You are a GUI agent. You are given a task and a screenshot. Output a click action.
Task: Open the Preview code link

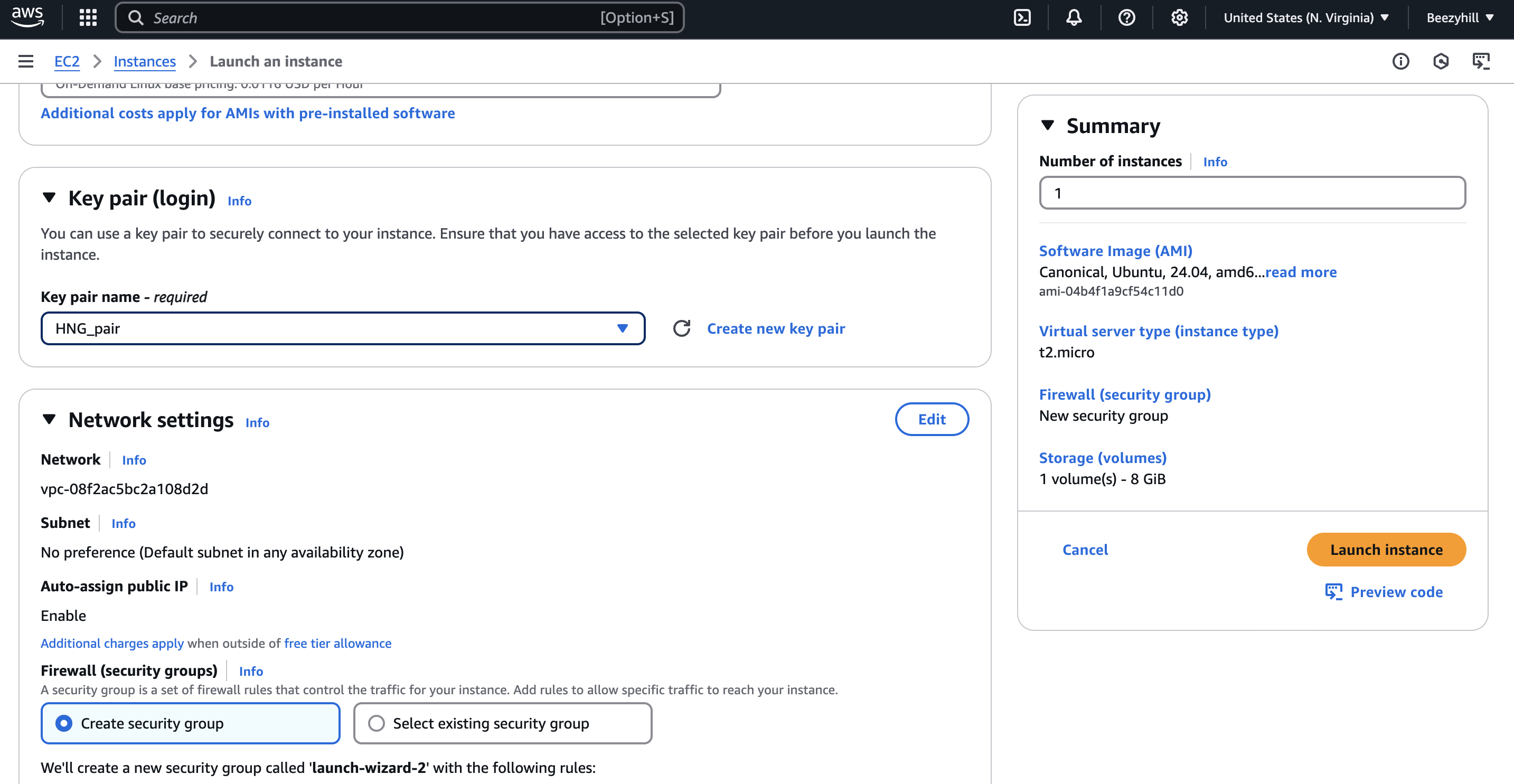[x=1396, y=592]
